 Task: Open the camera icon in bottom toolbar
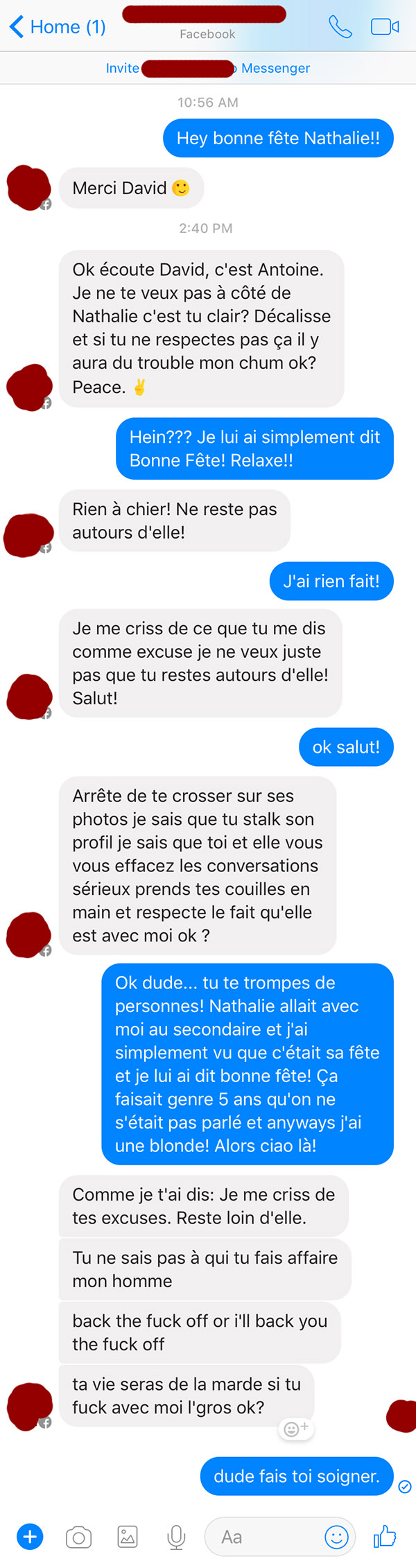(78, 1537)
